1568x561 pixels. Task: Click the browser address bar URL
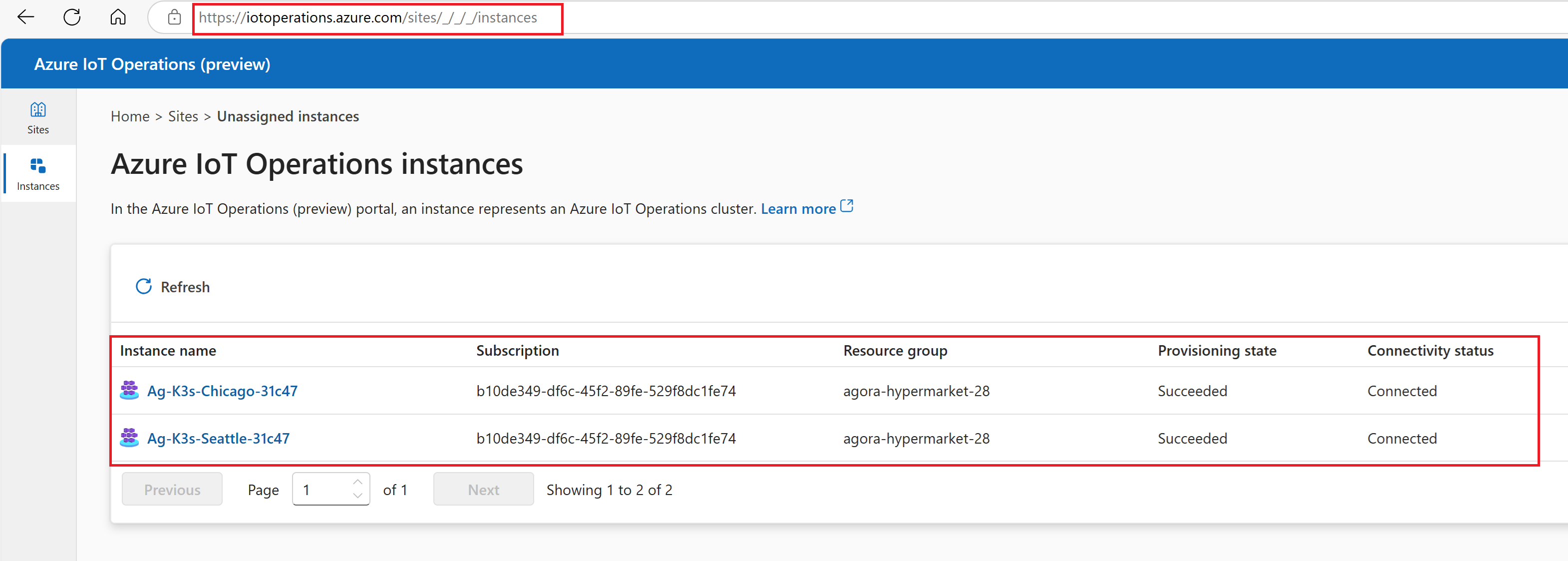367,17
